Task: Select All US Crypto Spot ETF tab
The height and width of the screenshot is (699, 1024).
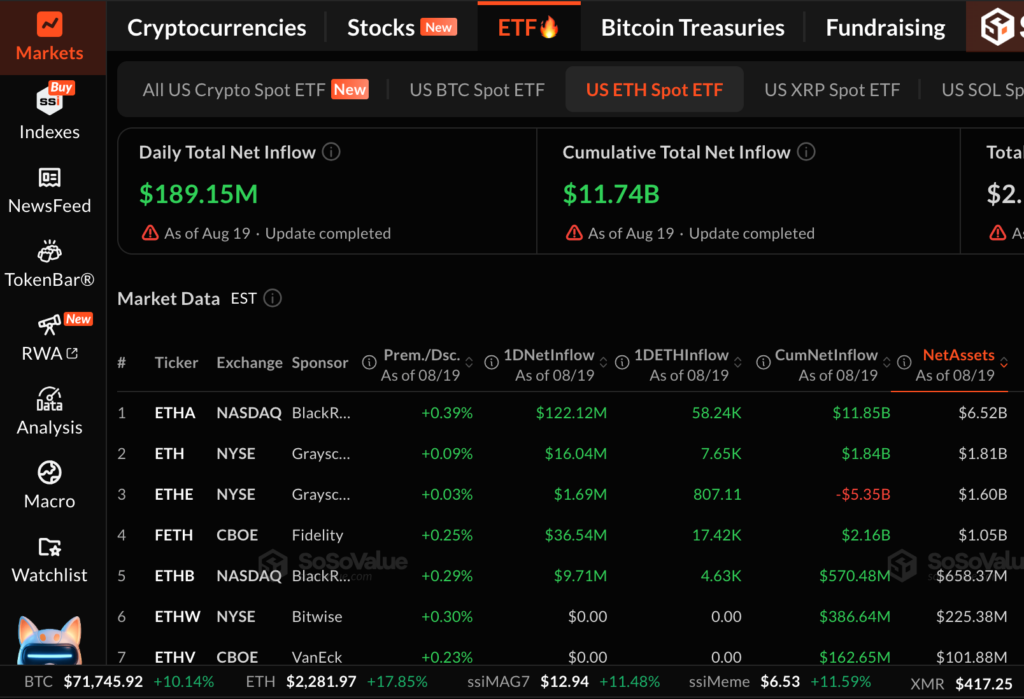Action: (x=255, y=89)
